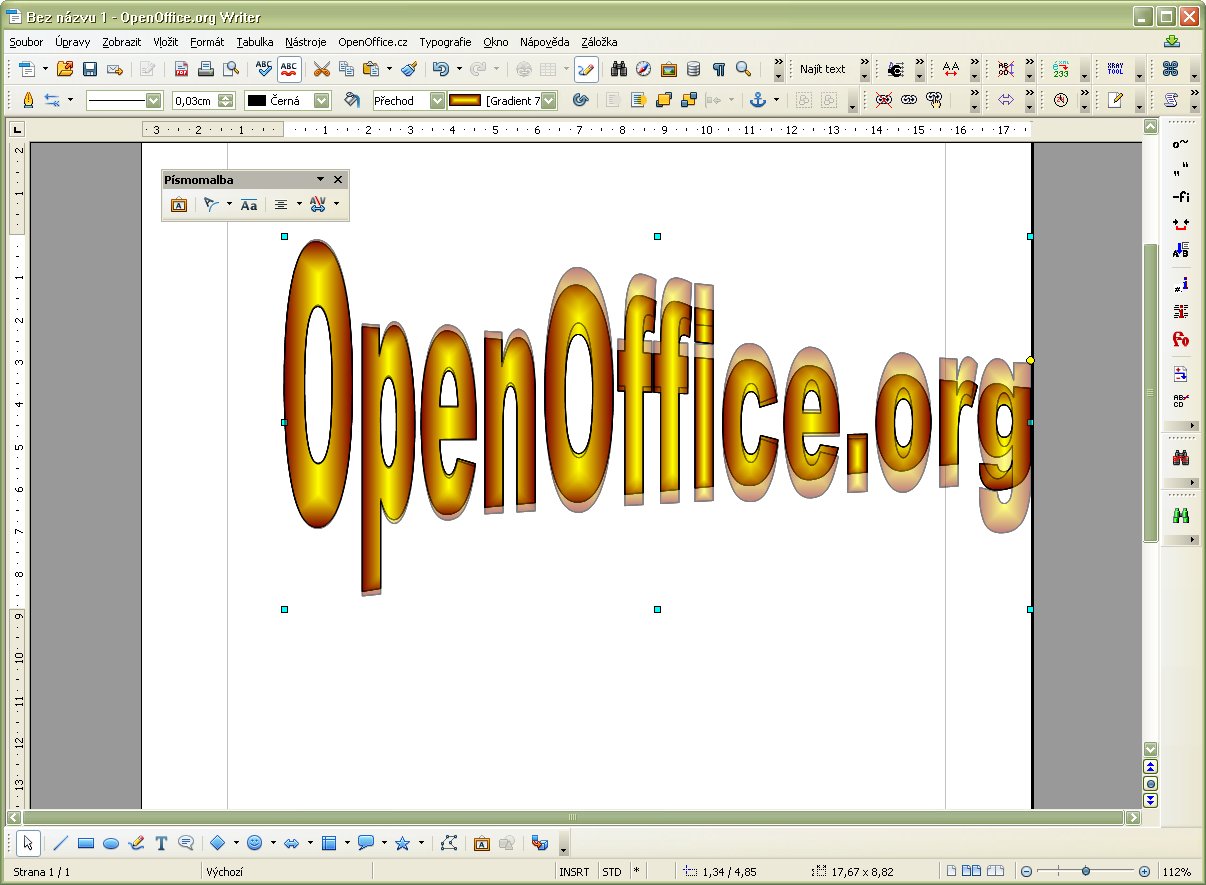Expand the Basic Shapes arrow in the Drawing toolbar
1206x885 pixels.
tap(235, 843)
